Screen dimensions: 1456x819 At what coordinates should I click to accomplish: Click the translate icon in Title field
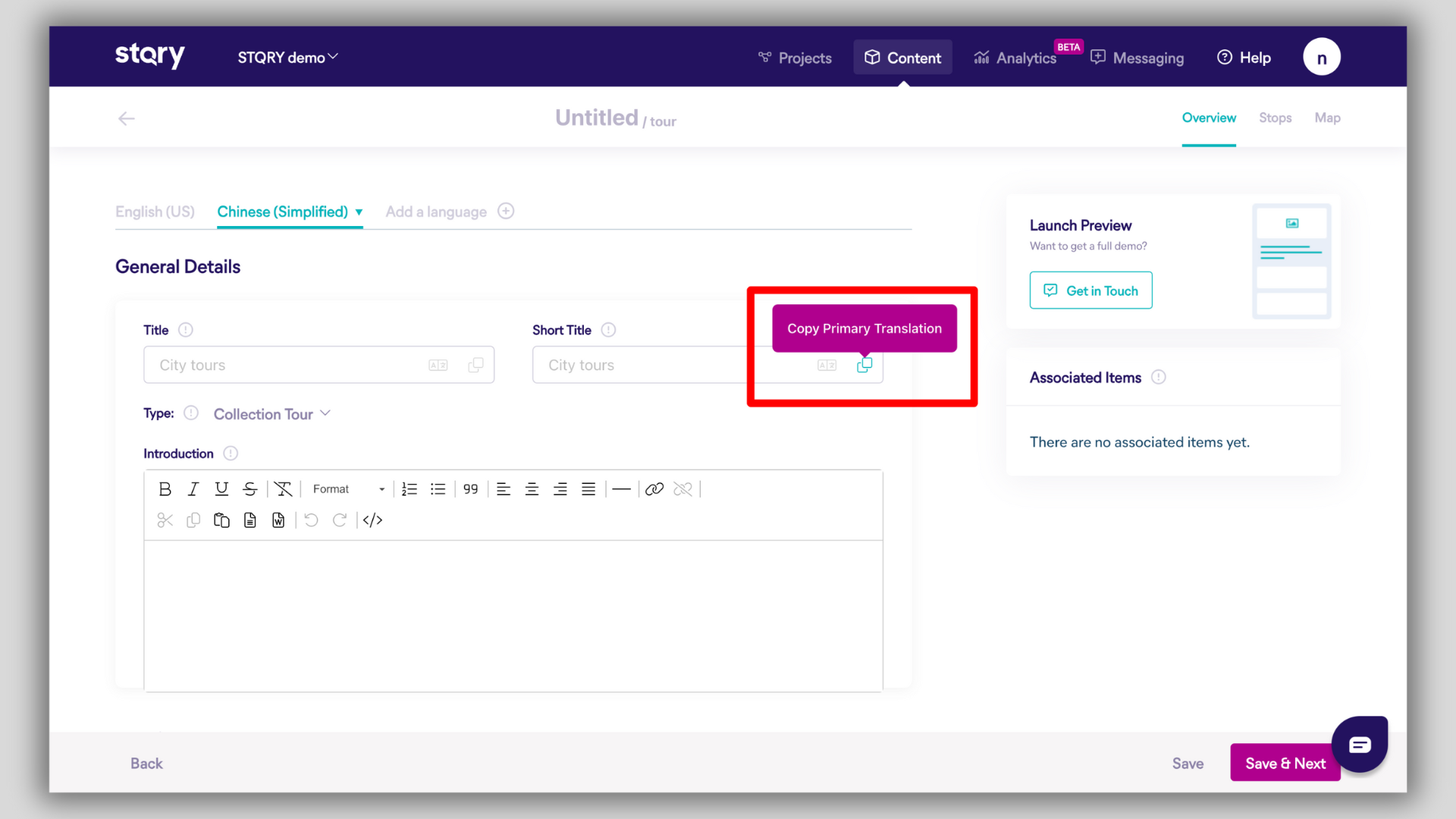(438, 366)
